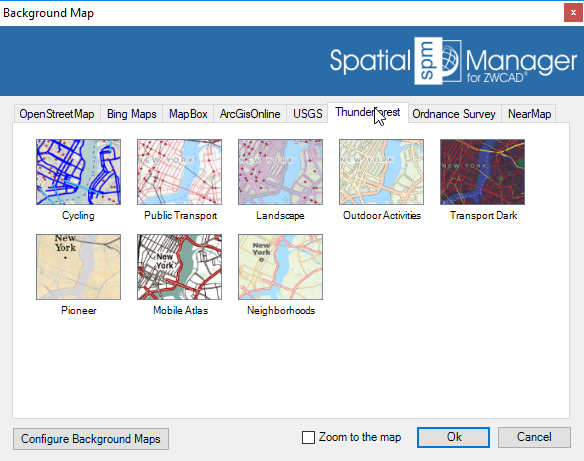Click the Configure Background Maps button
Screen dimensions: 584x461
tap(91, 439)
